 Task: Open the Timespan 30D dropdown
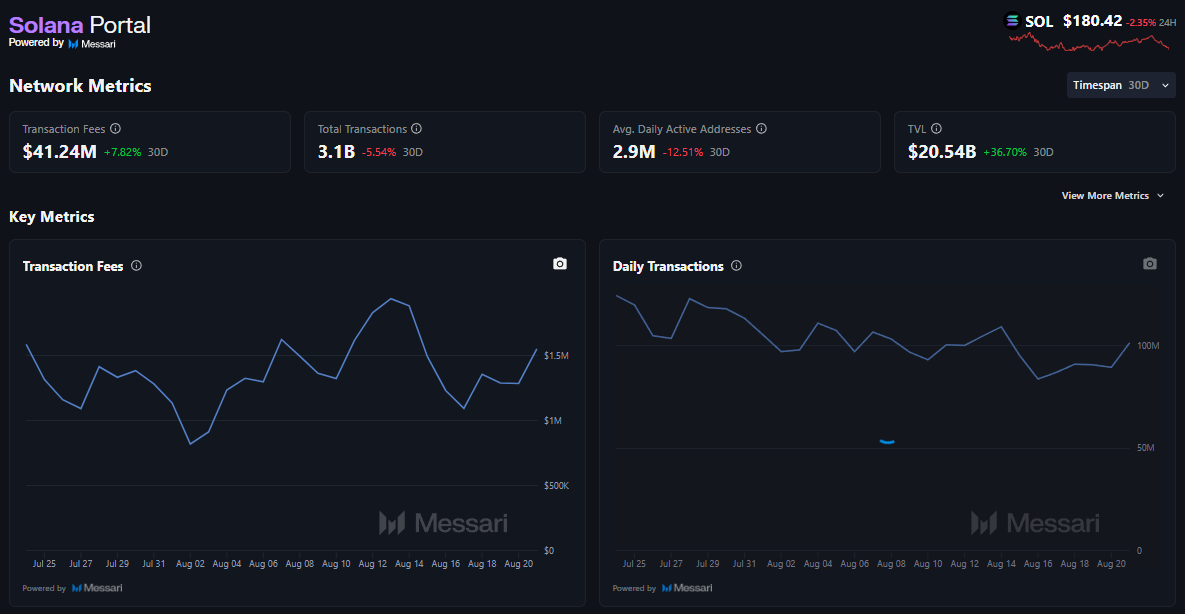pyautogui.click(x=1121, y=85)
